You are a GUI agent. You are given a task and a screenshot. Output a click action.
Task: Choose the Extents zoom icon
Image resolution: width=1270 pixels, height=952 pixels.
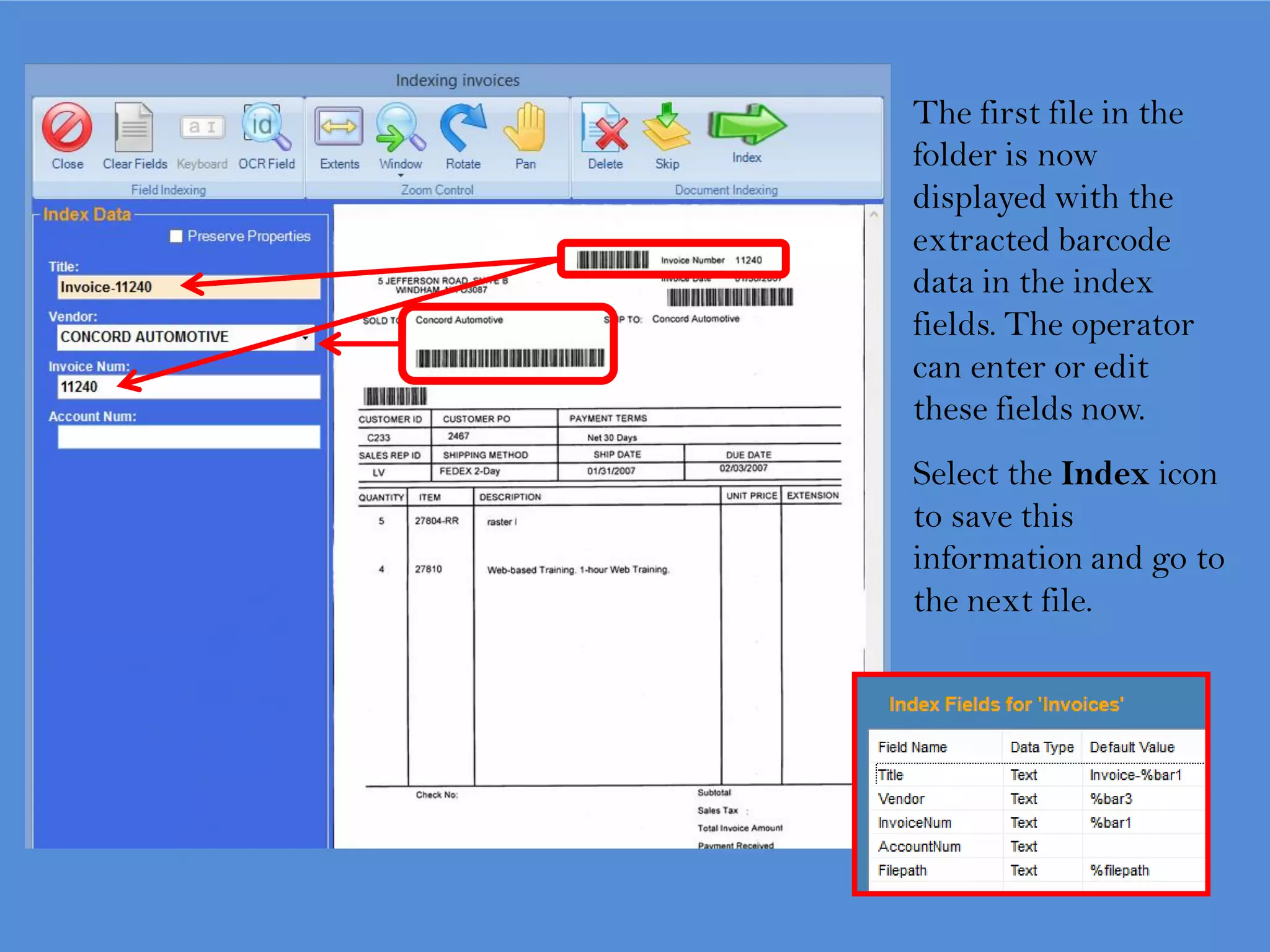[x=339, y=127]
